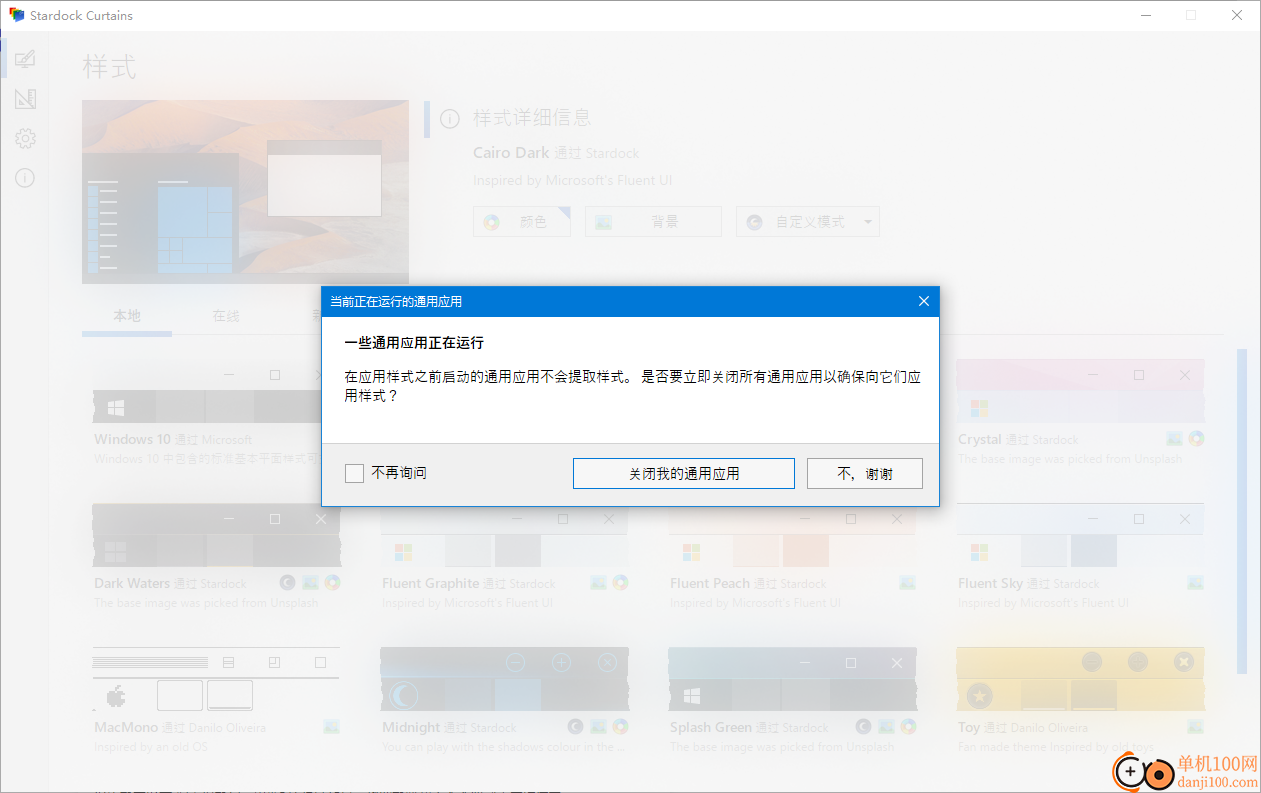
Task: Switch to the 在线 tab
Action: click(226, 316)
